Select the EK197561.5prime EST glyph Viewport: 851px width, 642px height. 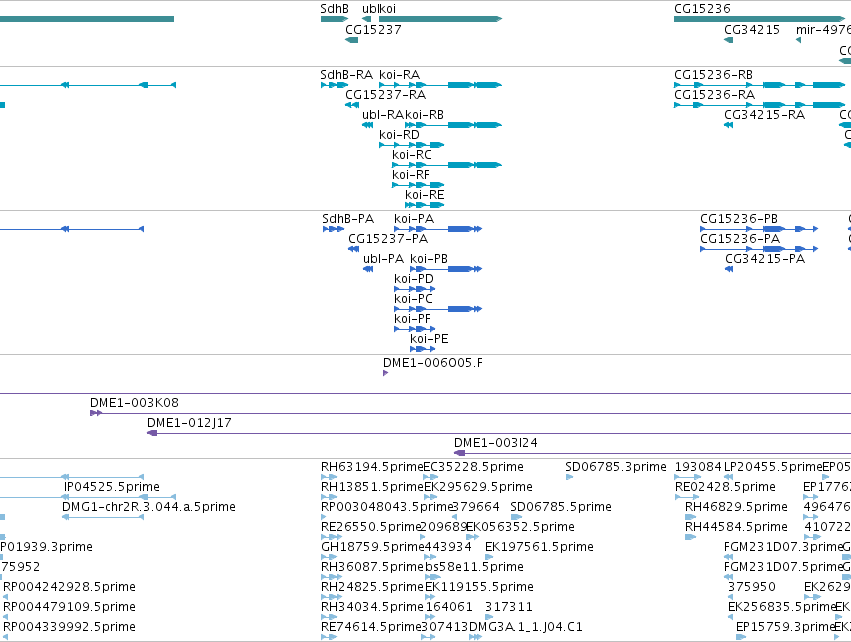tap(489, 557)
